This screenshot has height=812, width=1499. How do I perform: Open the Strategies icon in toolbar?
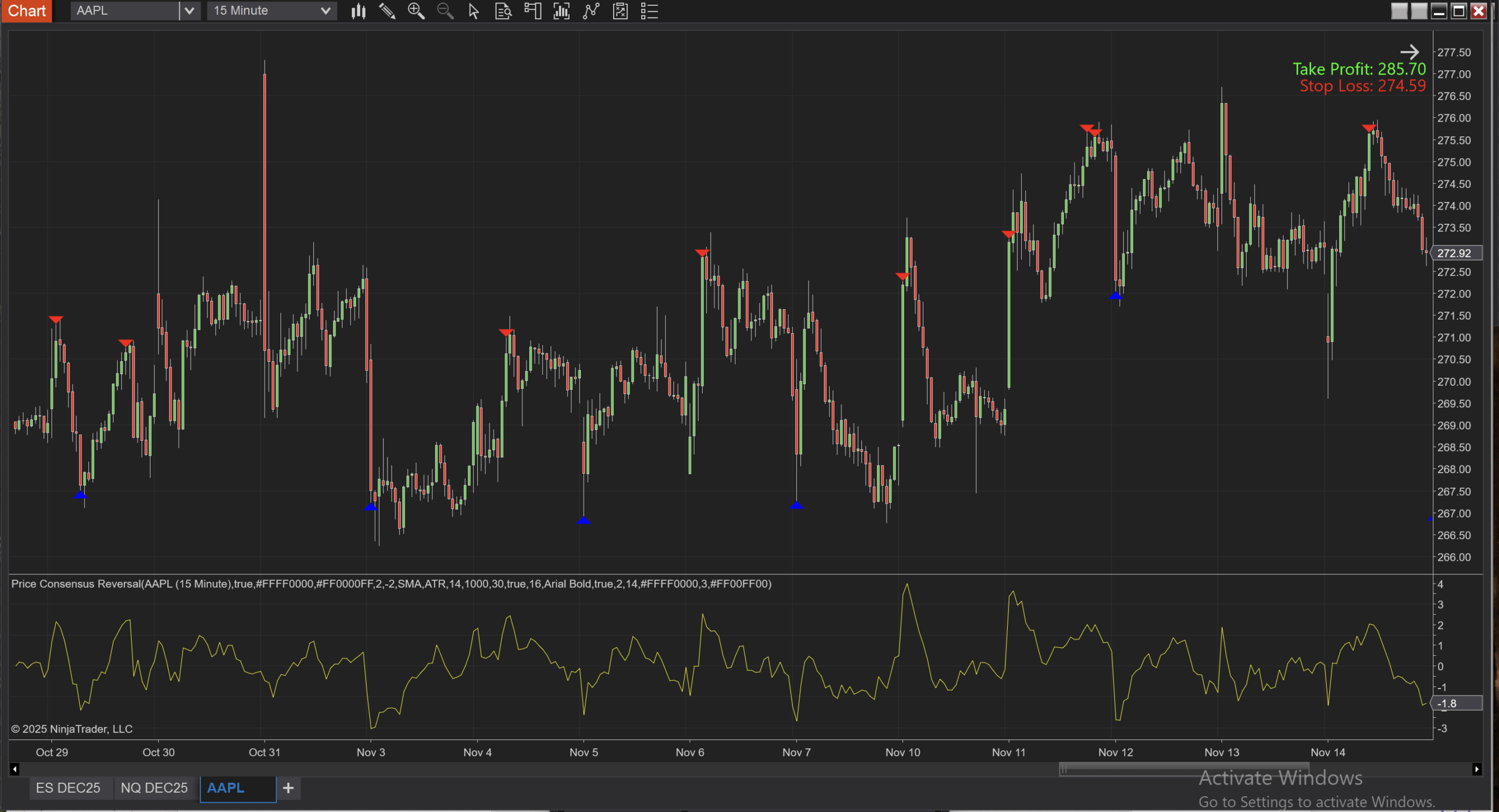point(620,11)
